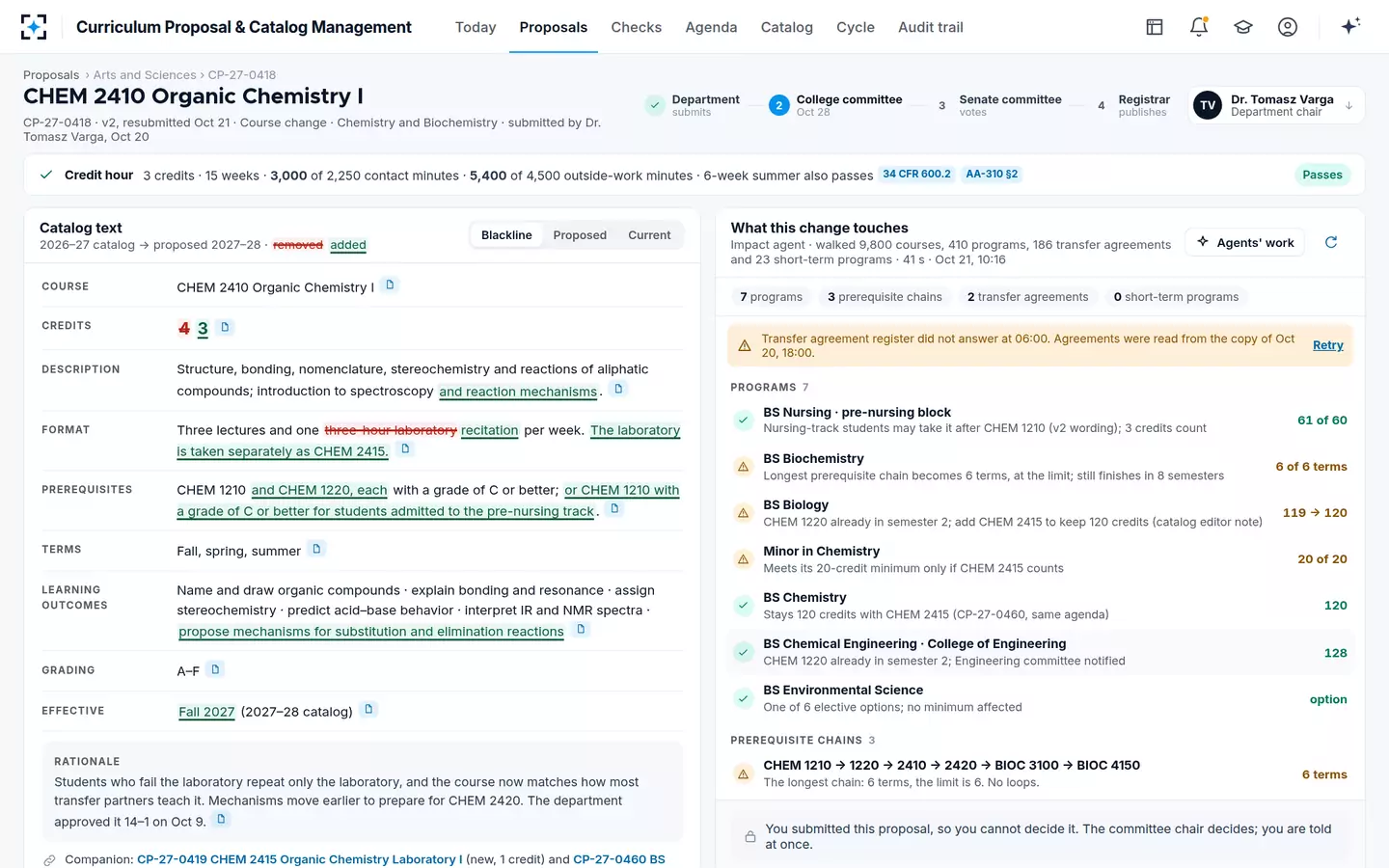Switch to the Agenda tab
The height and width of the screenshot is (868, 1389).
[711, 27]
